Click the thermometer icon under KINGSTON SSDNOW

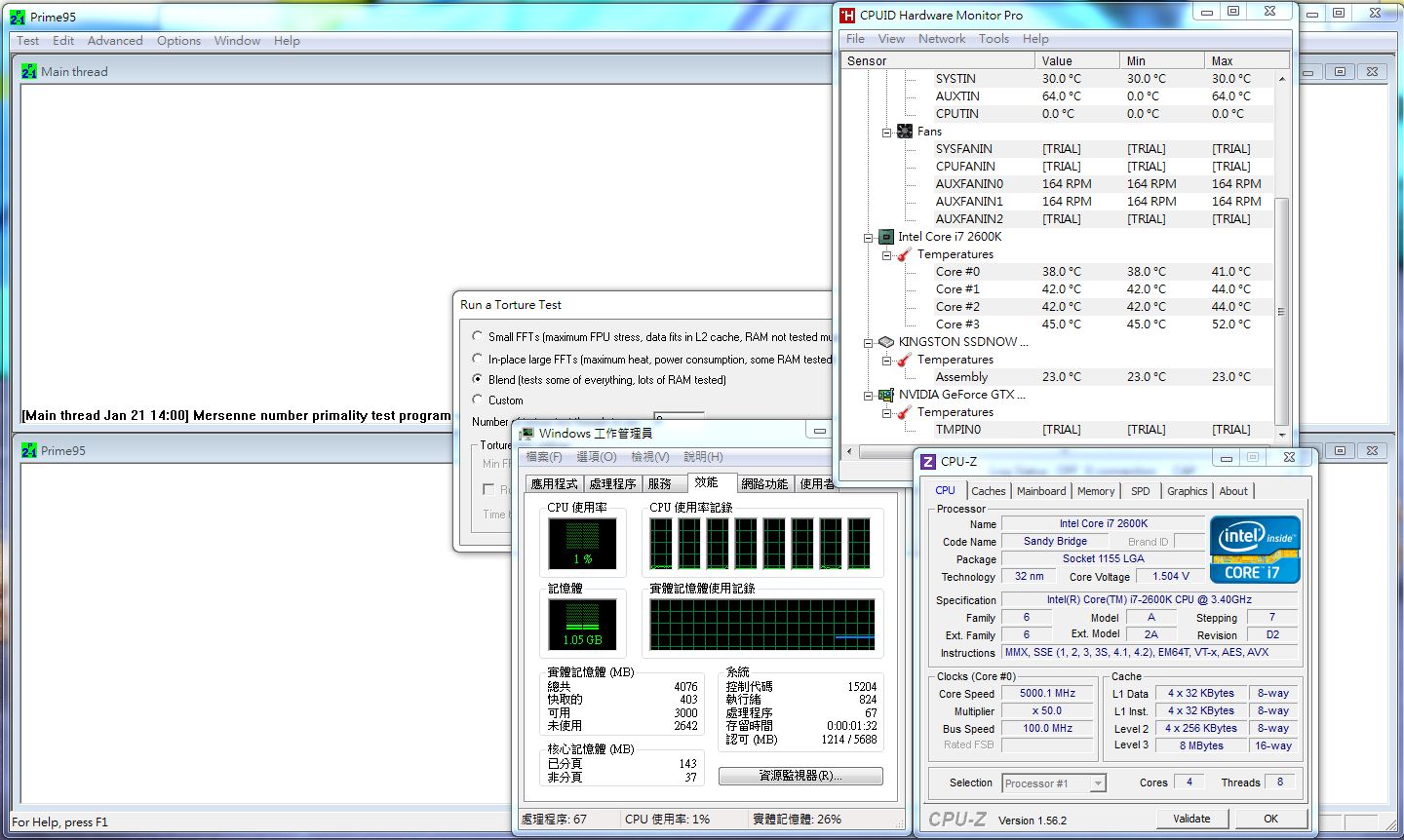tap(905, 360)
